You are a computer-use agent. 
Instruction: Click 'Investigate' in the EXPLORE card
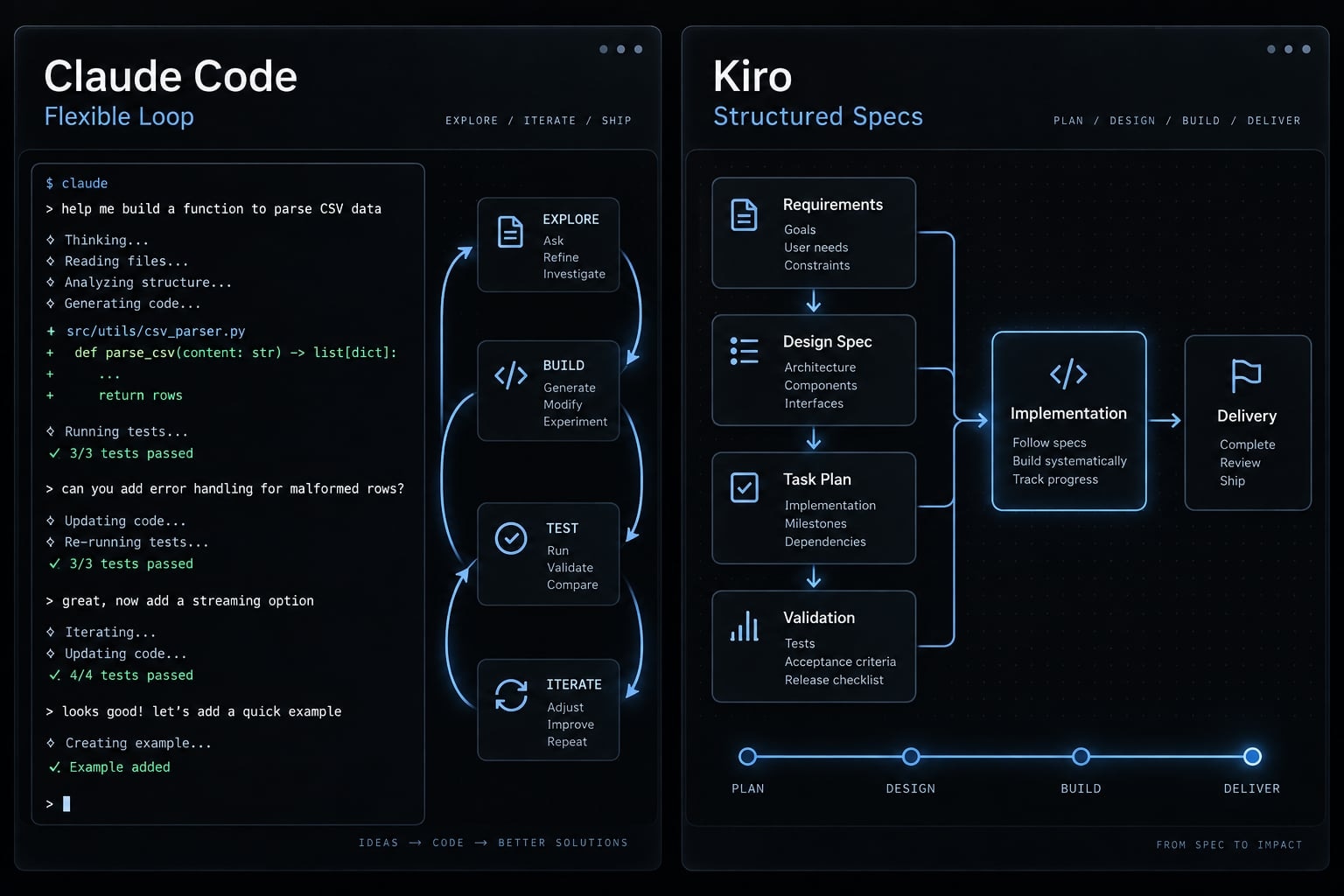(x=574, y=274)
